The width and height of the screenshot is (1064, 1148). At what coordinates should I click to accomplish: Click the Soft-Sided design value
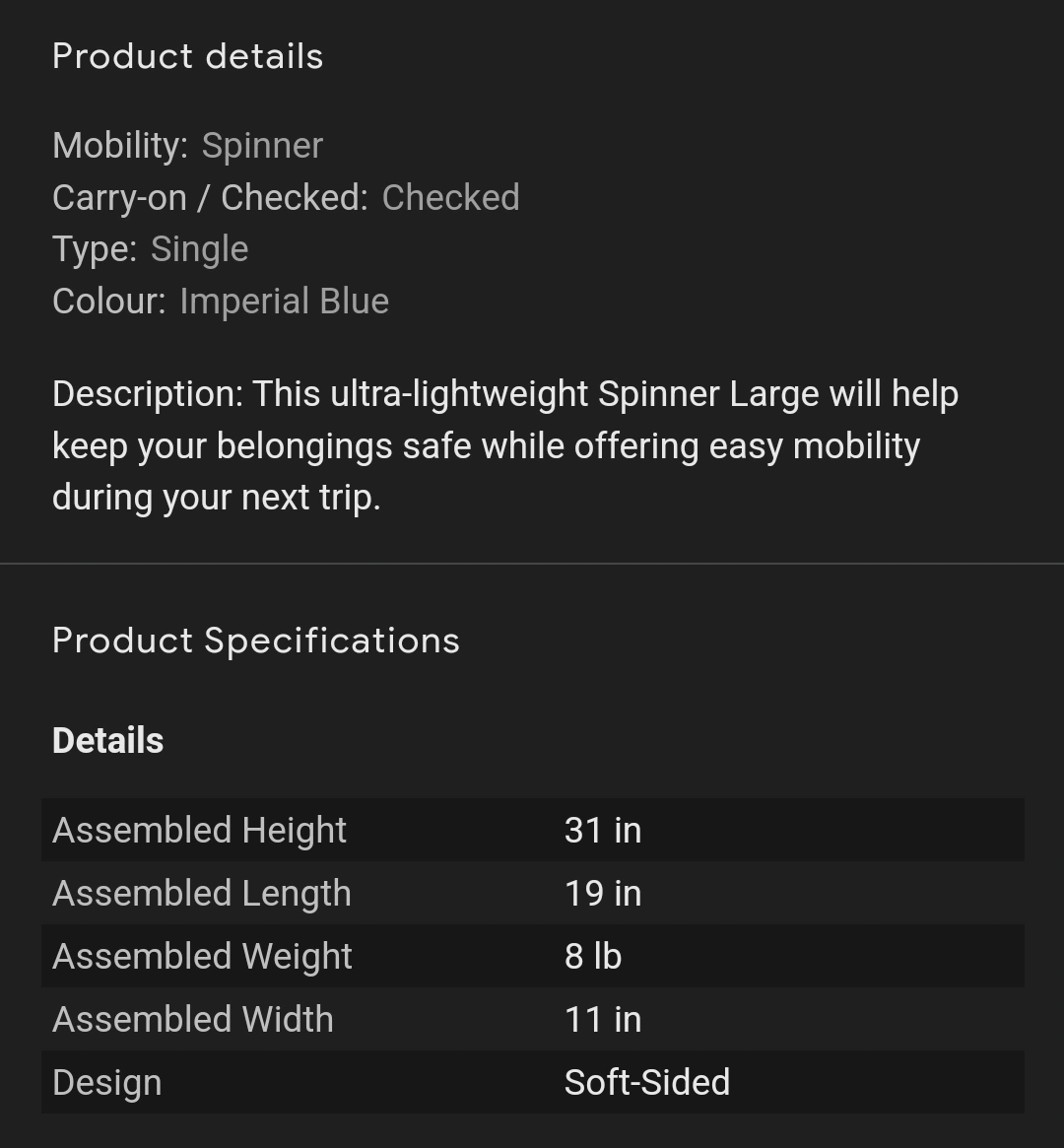point(646,1083)
